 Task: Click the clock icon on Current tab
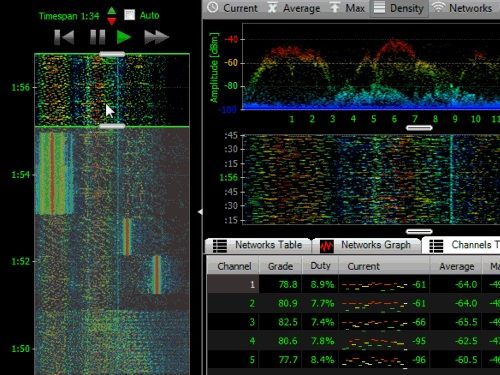[x=213, y=7]
